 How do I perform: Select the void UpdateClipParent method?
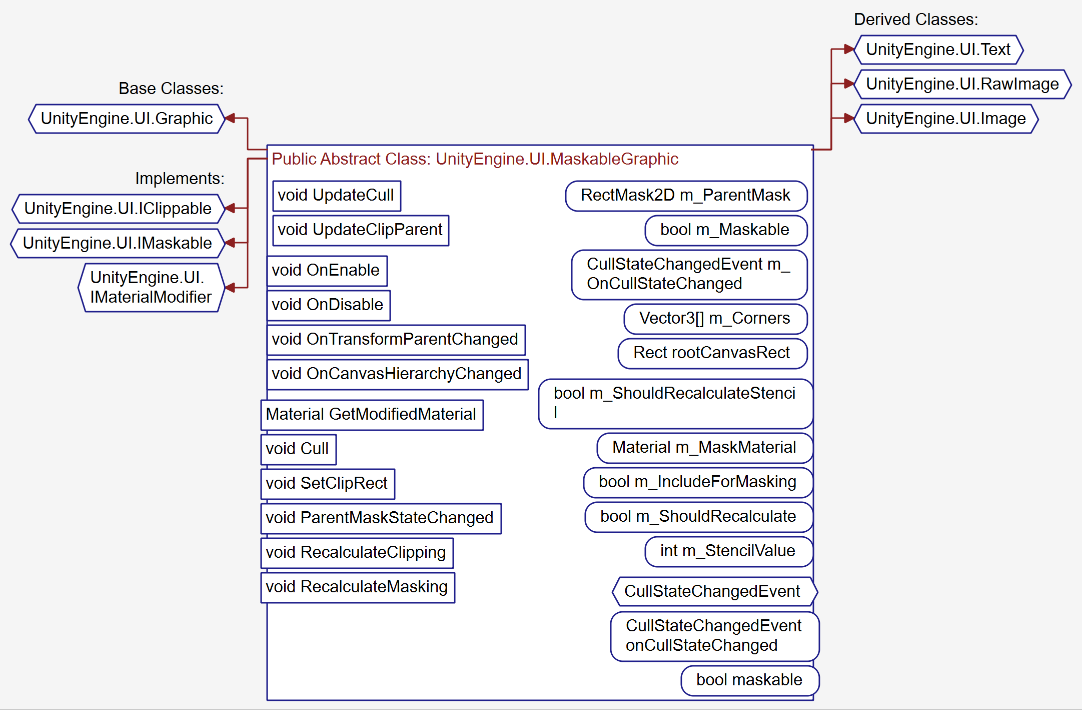click(x=360, y=230)
